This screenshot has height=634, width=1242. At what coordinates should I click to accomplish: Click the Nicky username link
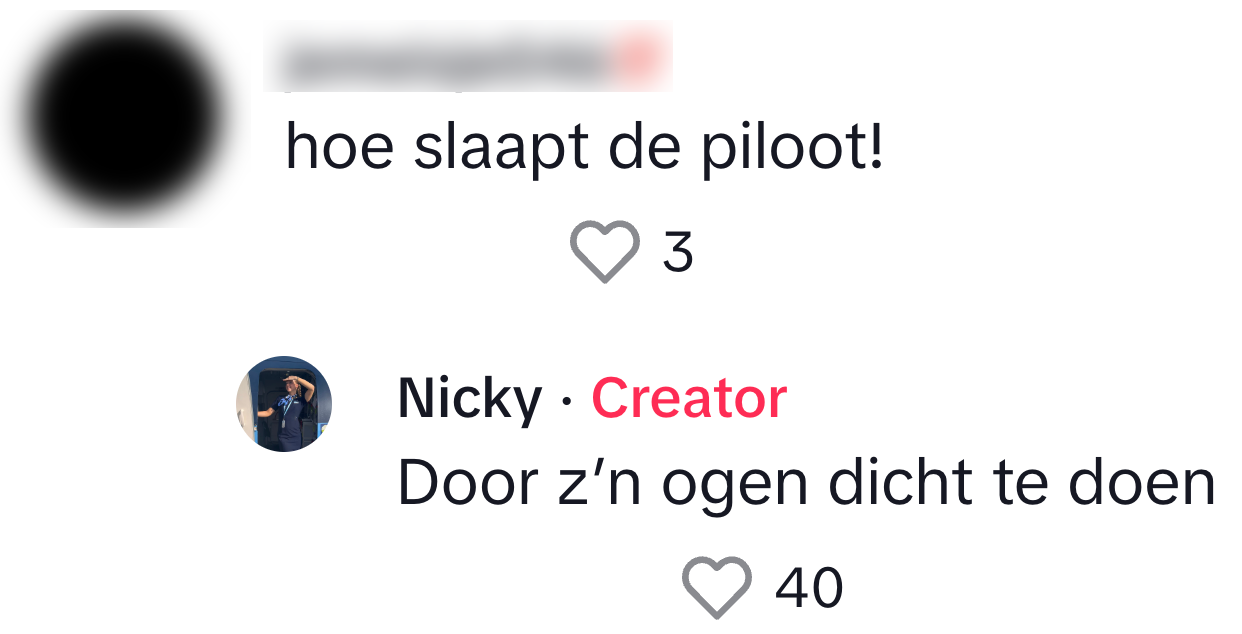click(470, 398)
